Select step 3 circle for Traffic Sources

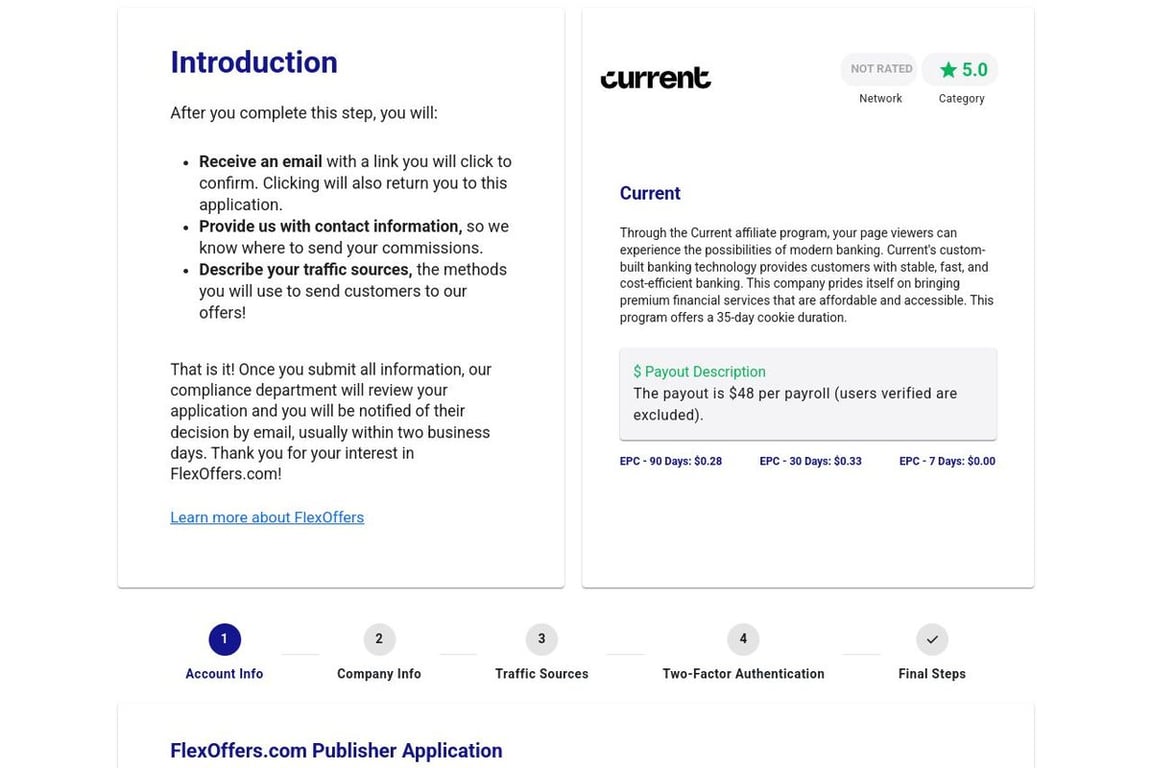click(541, 639)
